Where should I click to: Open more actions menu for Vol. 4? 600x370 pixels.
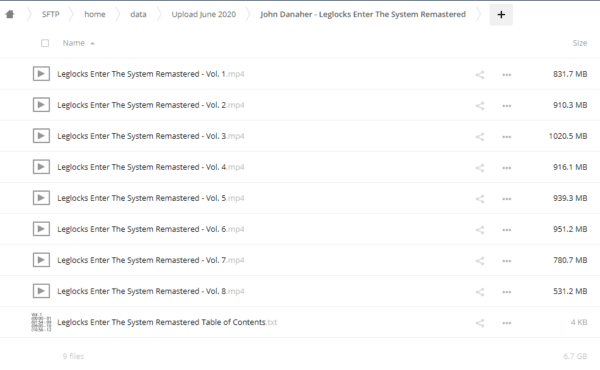click(507, 168)
